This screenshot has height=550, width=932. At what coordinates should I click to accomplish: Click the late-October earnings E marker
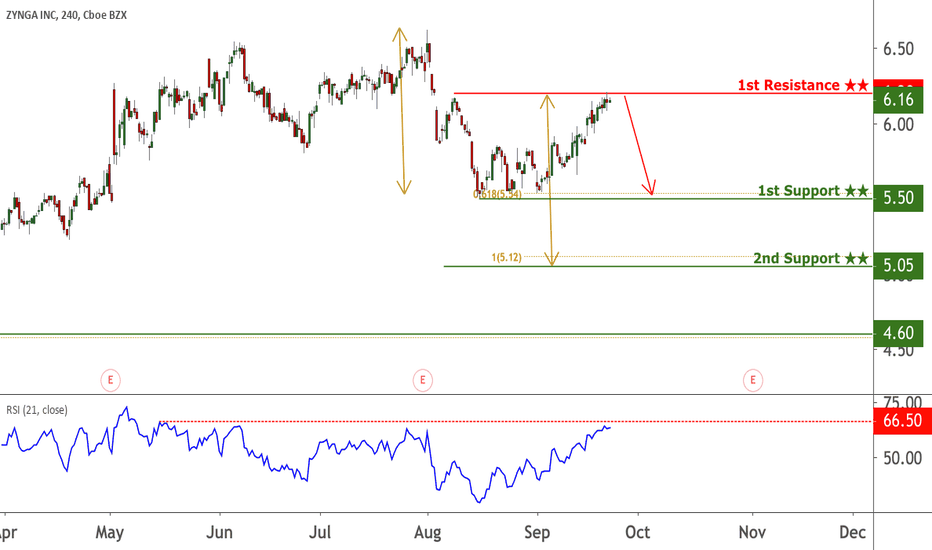(752, 380)
